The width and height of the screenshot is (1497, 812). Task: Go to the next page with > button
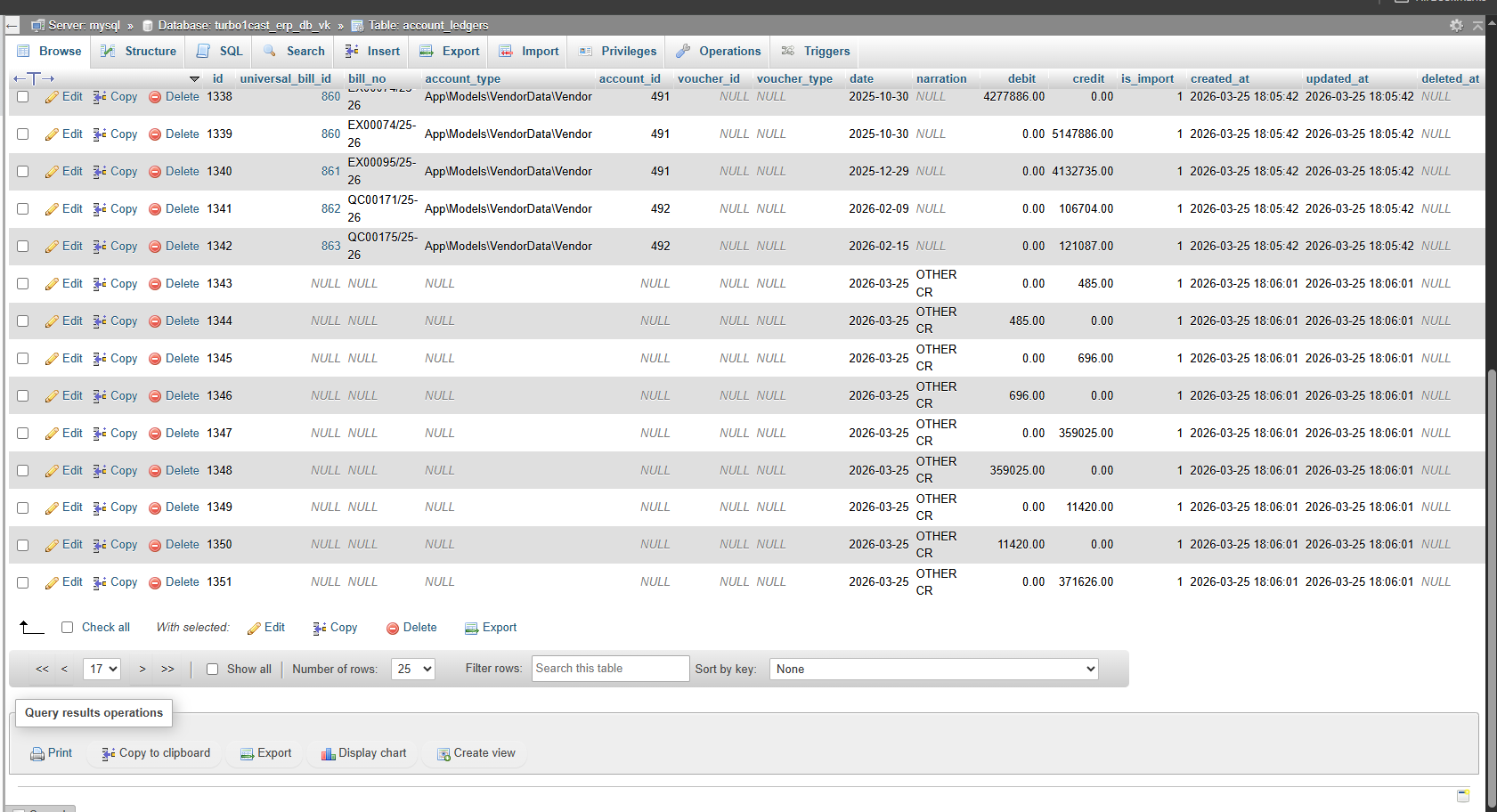[142, 669]
